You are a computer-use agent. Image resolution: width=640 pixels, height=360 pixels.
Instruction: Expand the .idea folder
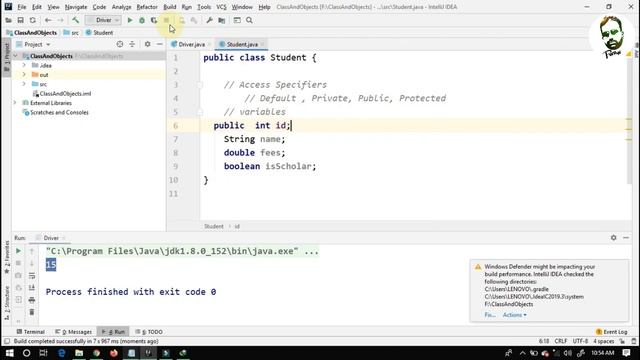tap(24, 65)
